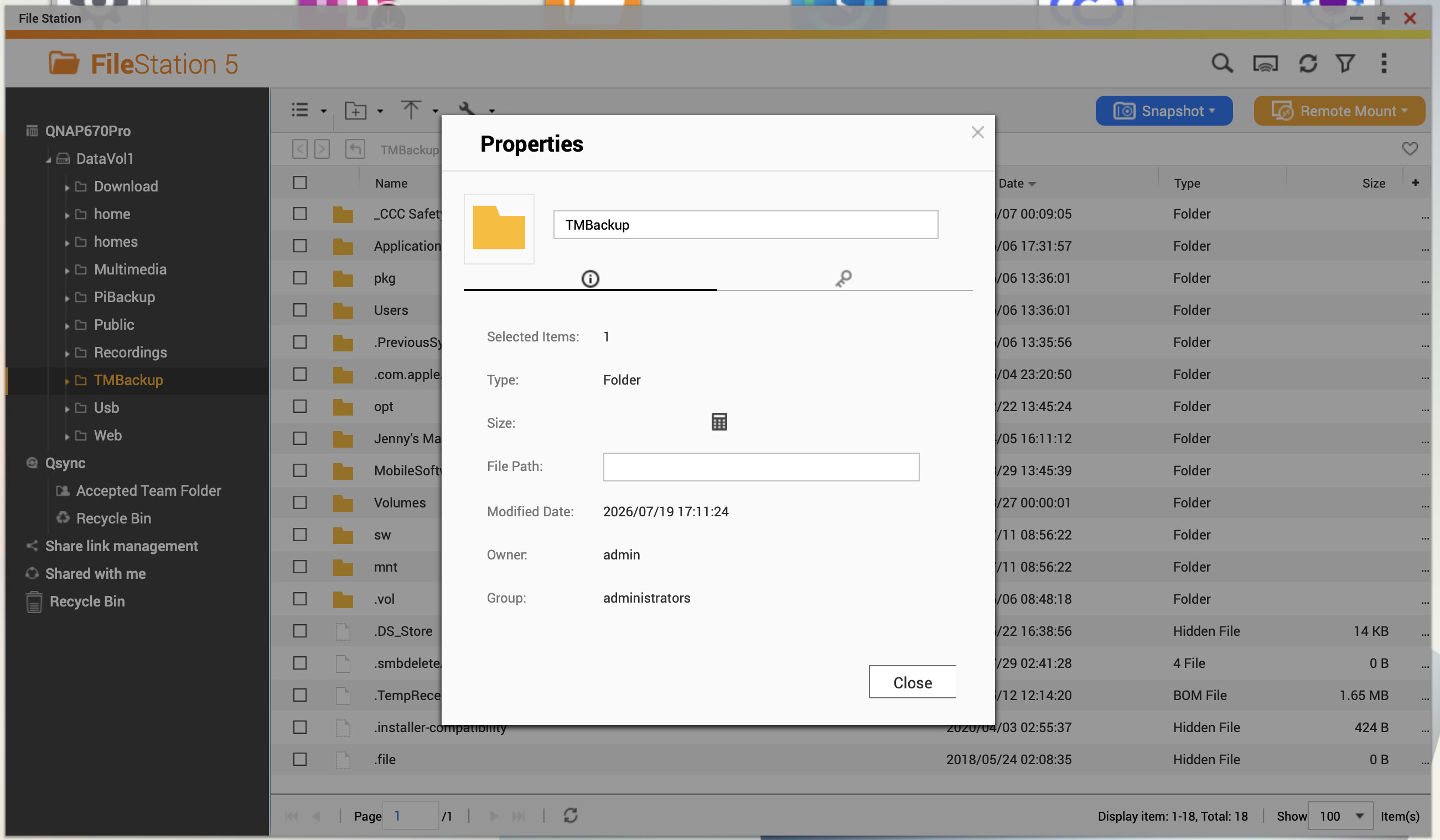Check the box for the .file entry

coord(299,759)
